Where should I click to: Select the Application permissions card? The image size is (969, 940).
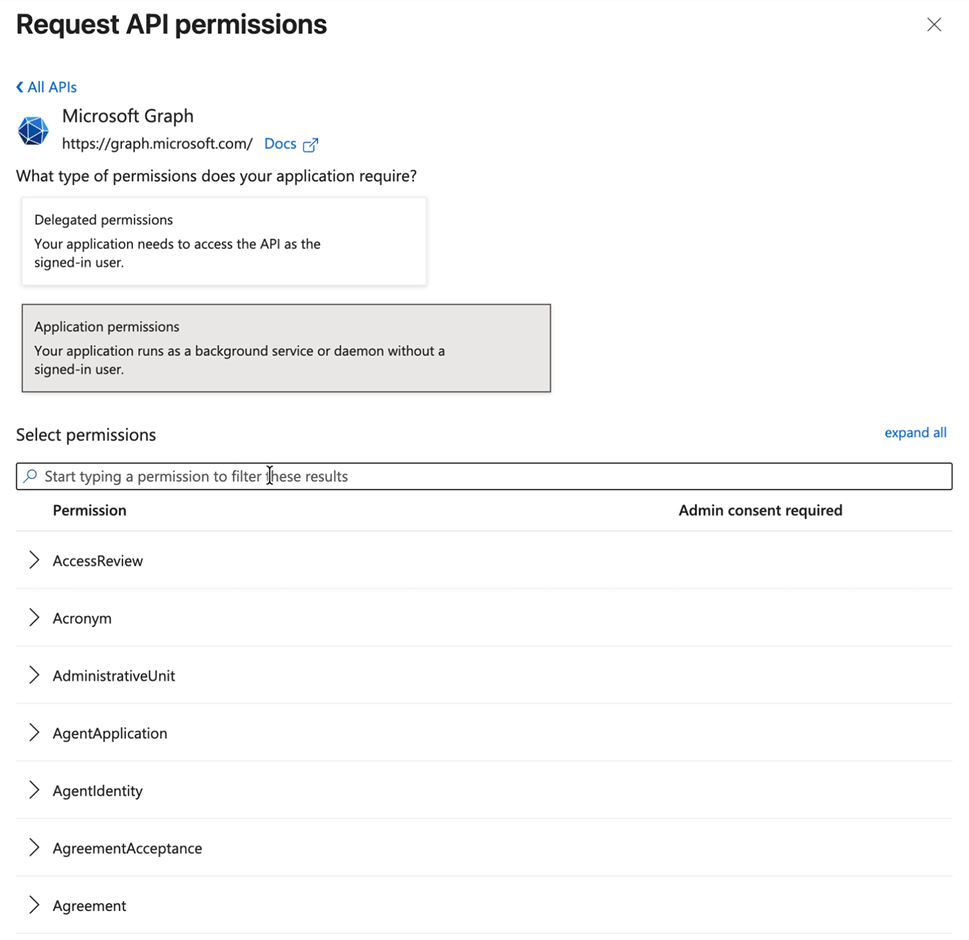286,348
